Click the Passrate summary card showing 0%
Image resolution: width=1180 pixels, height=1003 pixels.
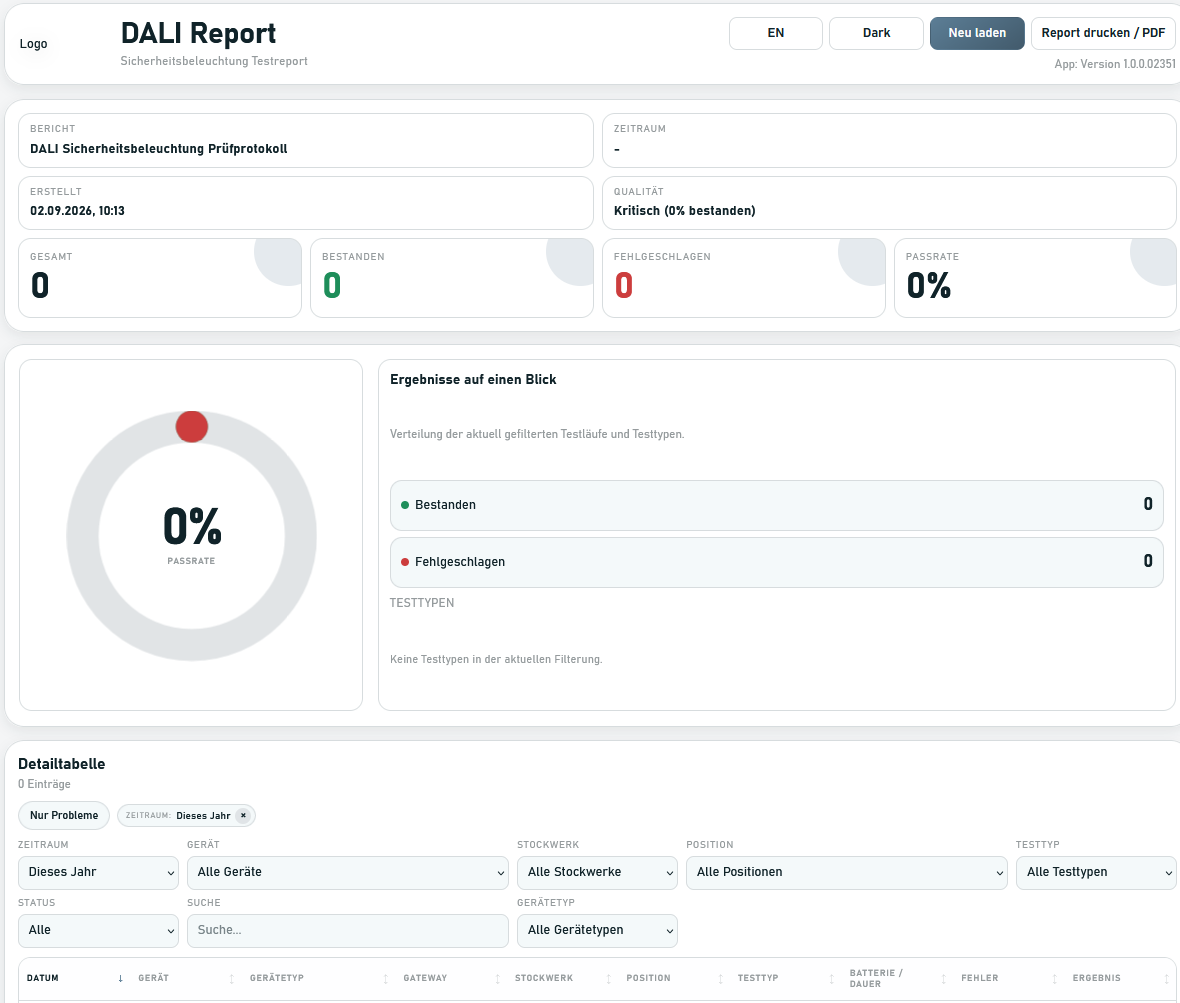pyautogui.click(x=1035, y=278)
